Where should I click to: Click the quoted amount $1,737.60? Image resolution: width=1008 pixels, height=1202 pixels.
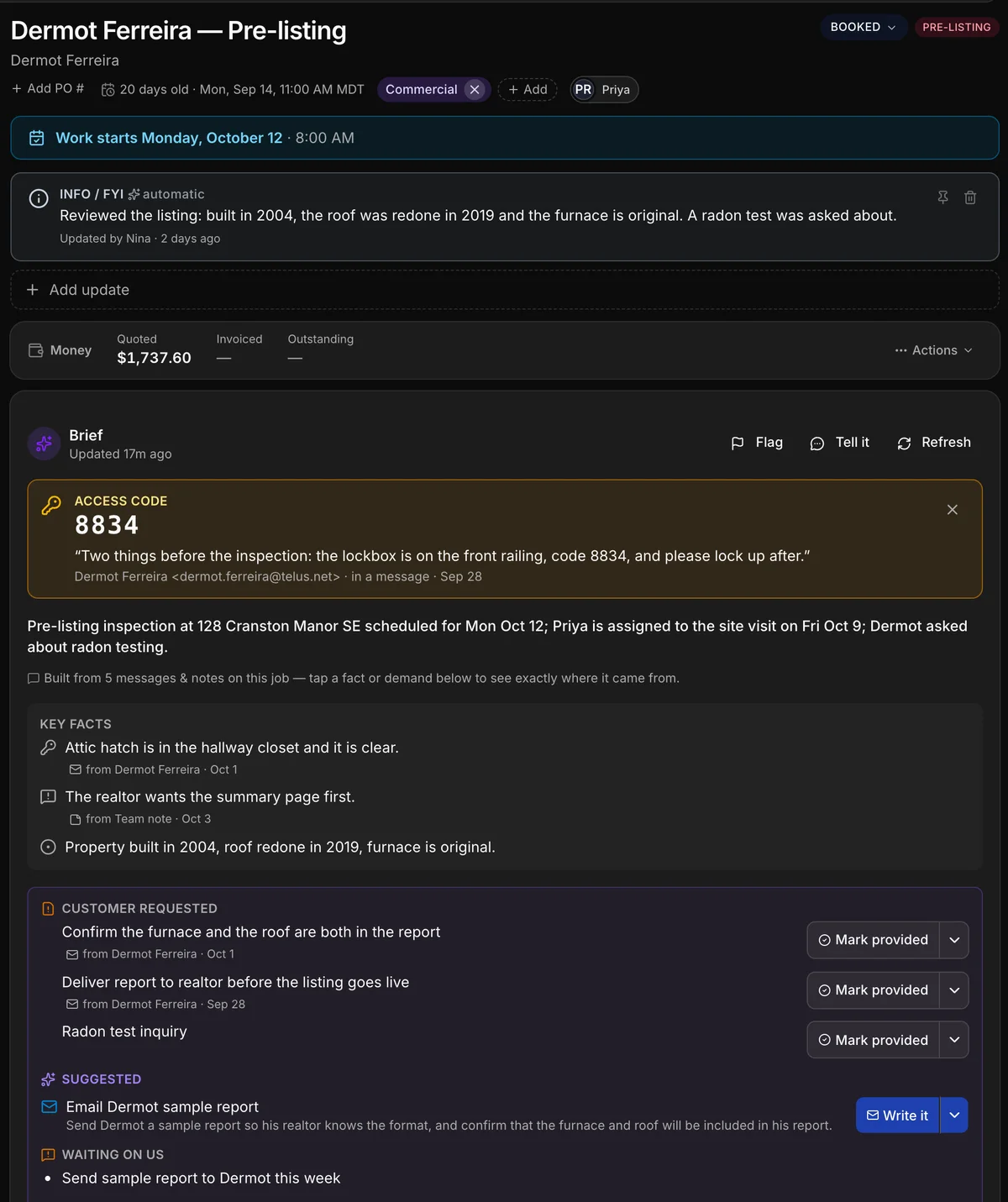(x=154, y=358)
